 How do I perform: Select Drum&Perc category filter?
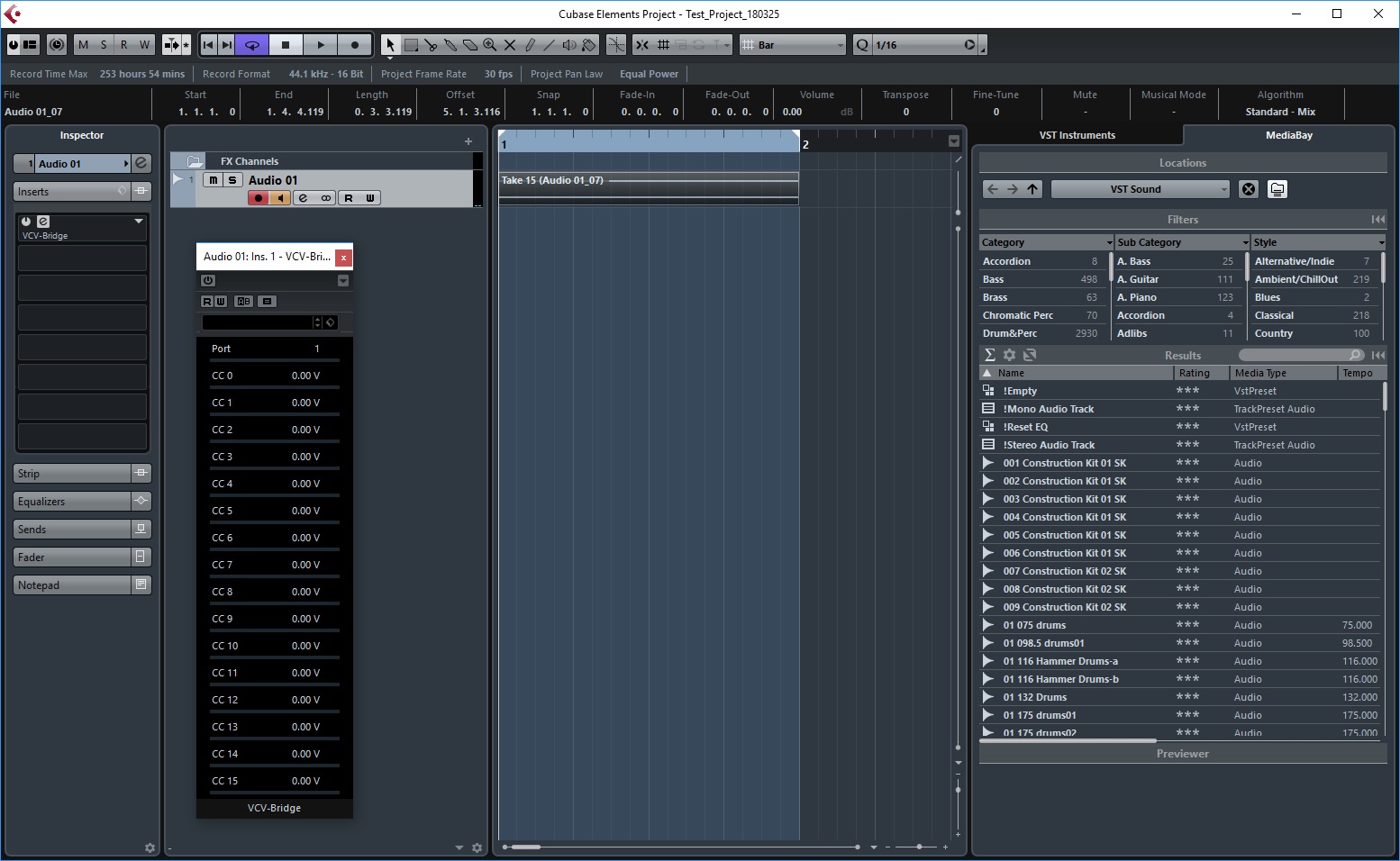[x=1041, y=333]
